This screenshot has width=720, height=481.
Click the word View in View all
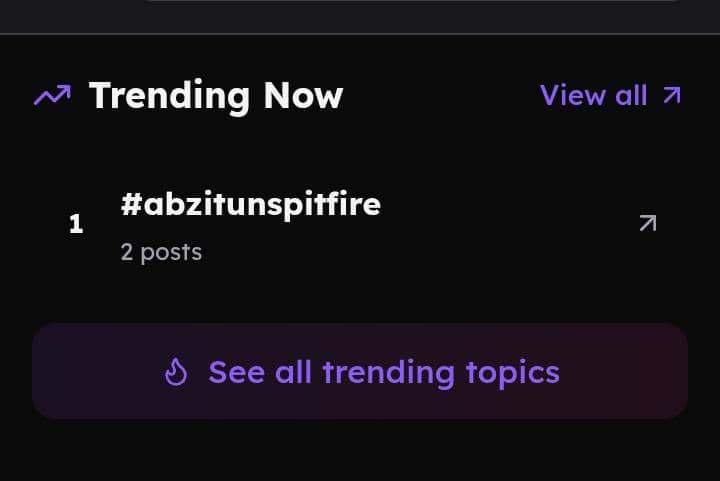[573, 95]
